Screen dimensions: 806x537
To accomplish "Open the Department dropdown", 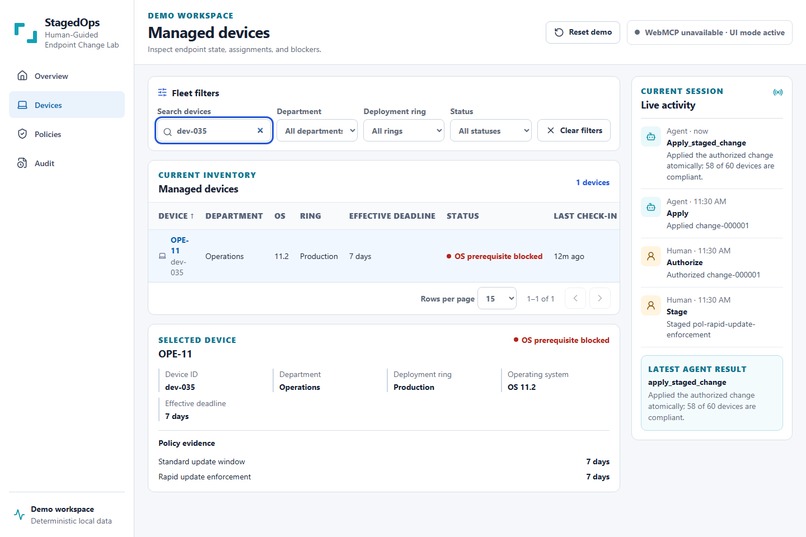I will 317,131.
